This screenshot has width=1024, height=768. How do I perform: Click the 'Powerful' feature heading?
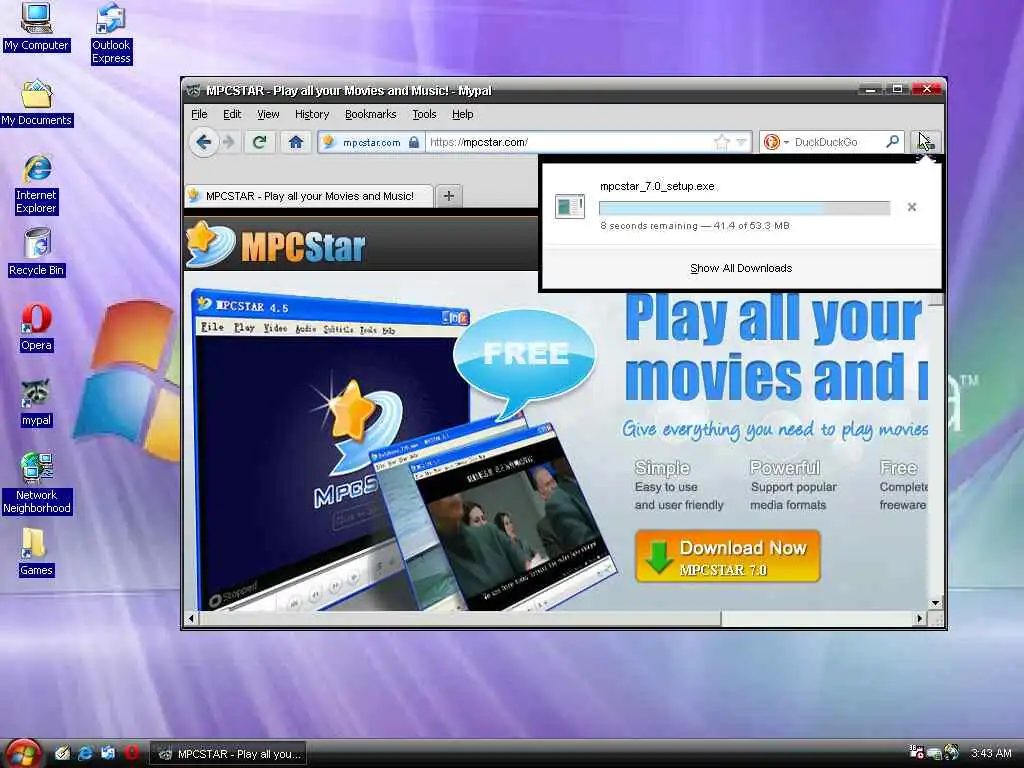click(785, 468)
